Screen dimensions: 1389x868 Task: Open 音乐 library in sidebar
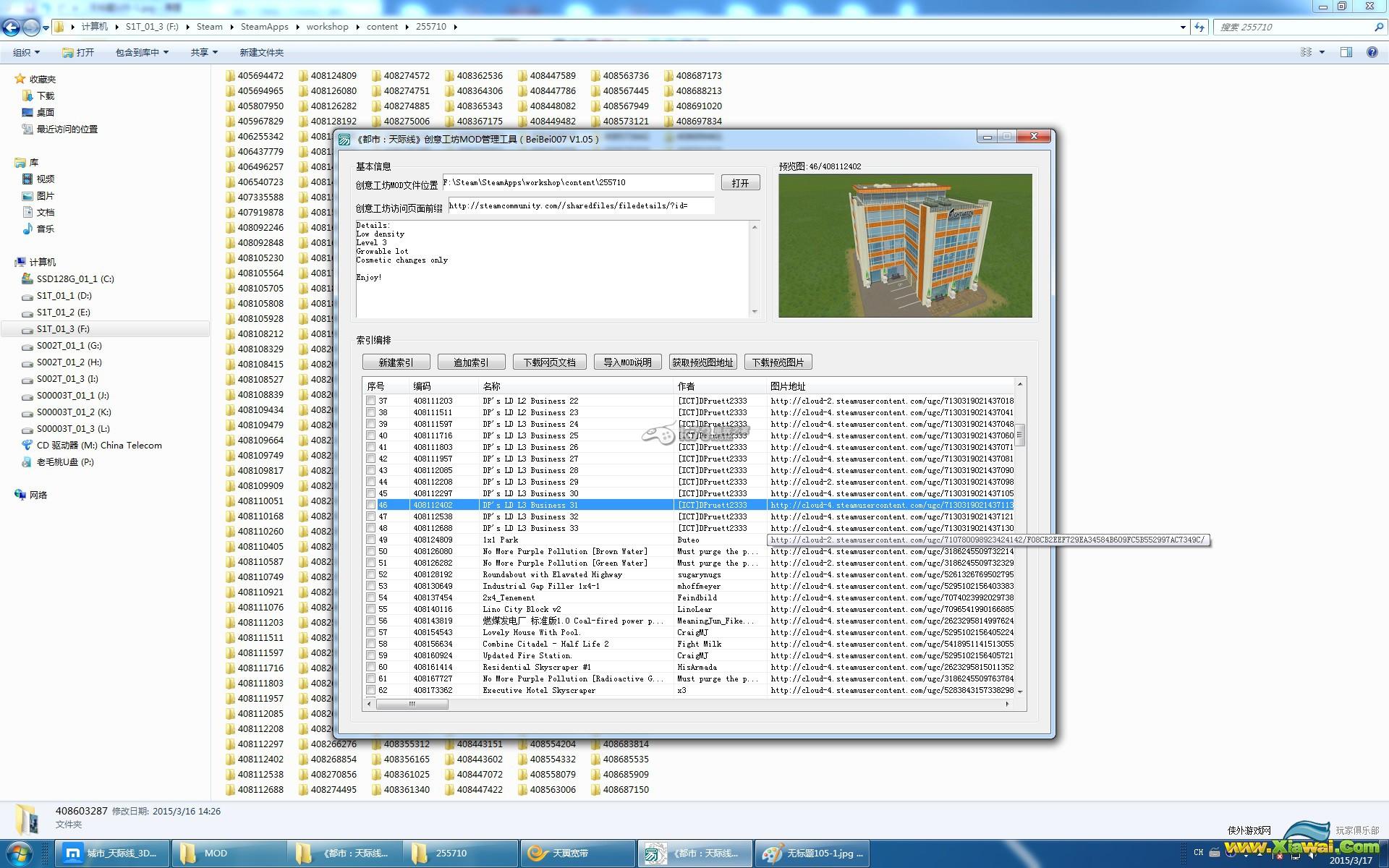click(38, 229)
